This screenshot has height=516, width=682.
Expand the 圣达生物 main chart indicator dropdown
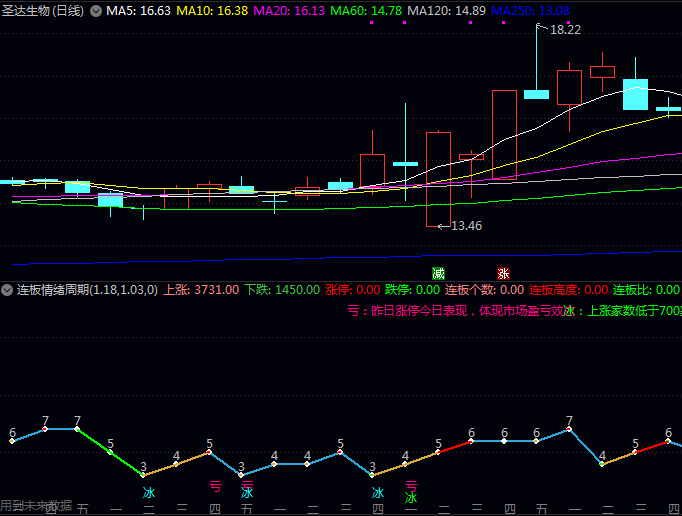coord(95,11)
